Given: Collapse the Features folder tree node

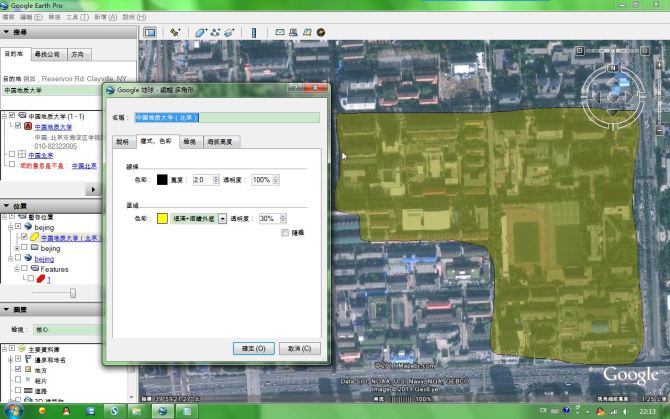Looking at the screenshot, I should click(x=17, y=269).
